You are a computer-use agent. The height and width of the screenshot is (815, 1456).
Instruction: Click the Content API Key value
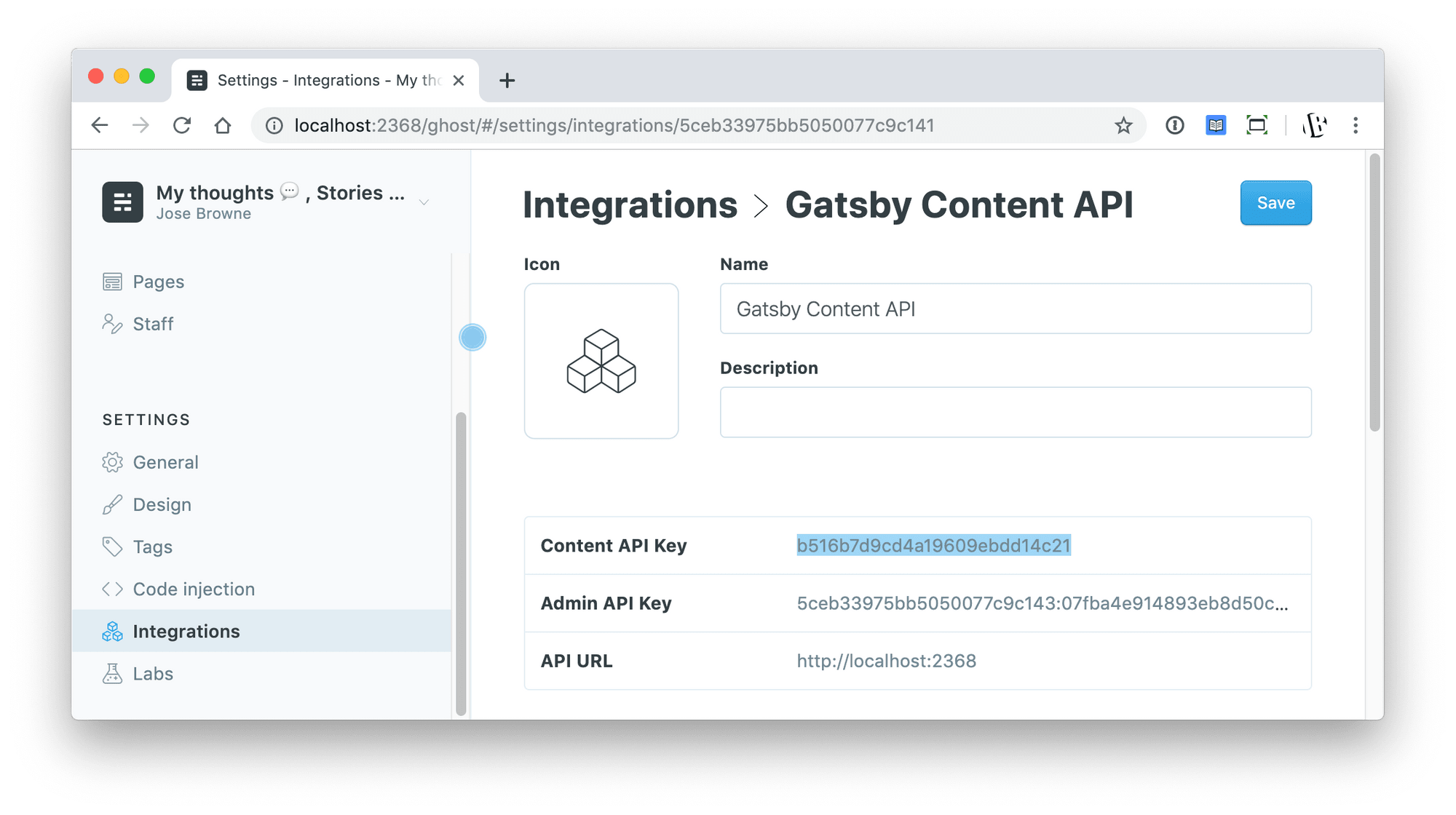[934, 545]
